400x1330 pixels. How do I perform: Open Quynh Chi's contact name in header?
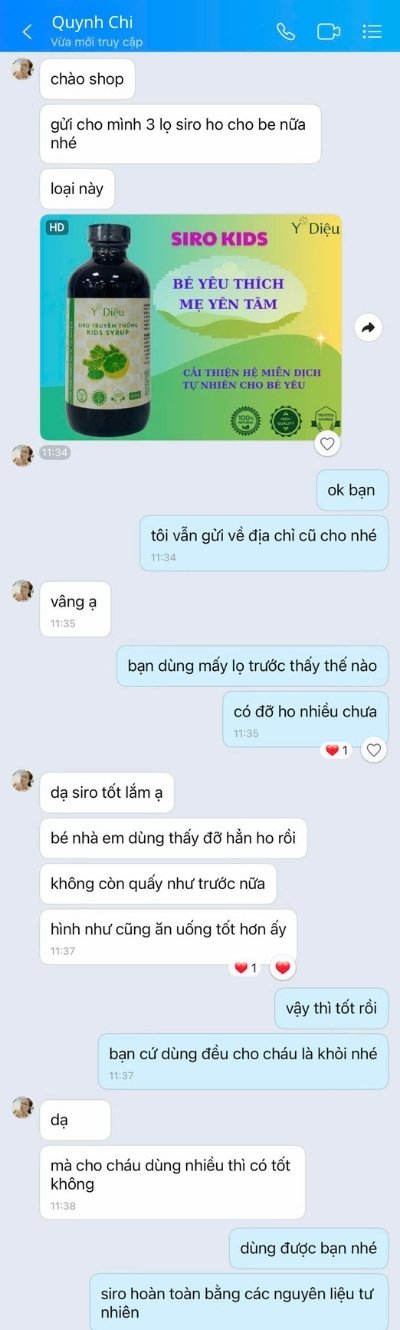92,22
